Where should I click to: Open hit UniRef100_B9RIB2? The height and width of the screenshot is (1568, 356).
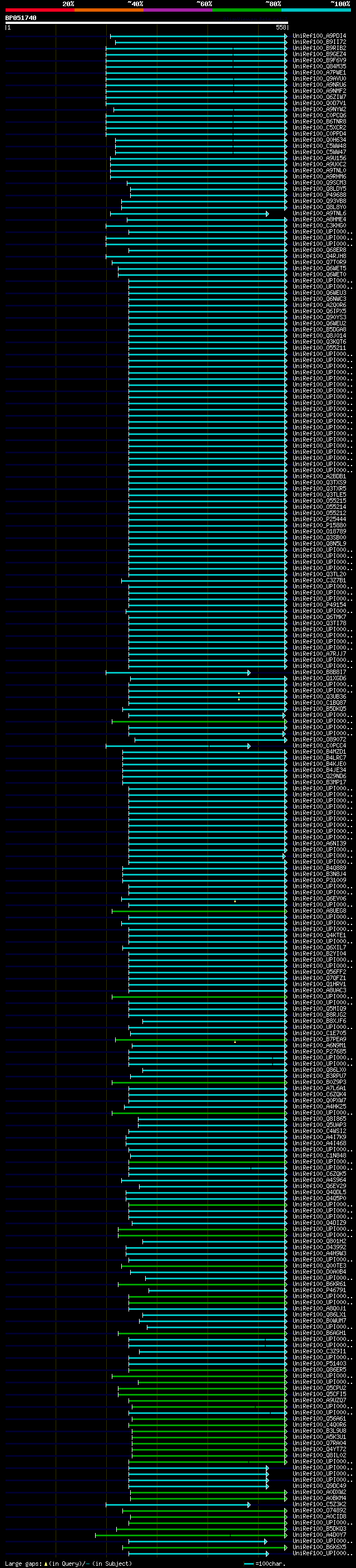click(x=319, y=48)
